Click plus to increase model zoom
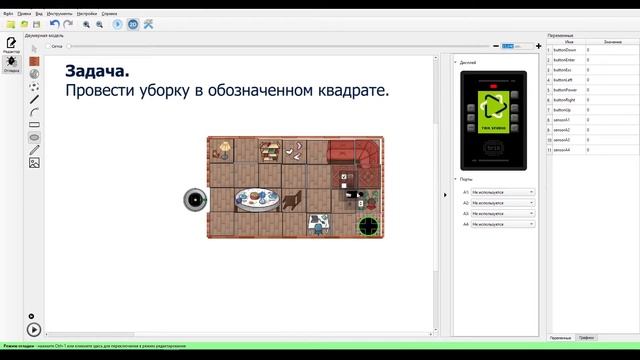The height and width of the screenshot is (360, 640). tap(538, 46)
